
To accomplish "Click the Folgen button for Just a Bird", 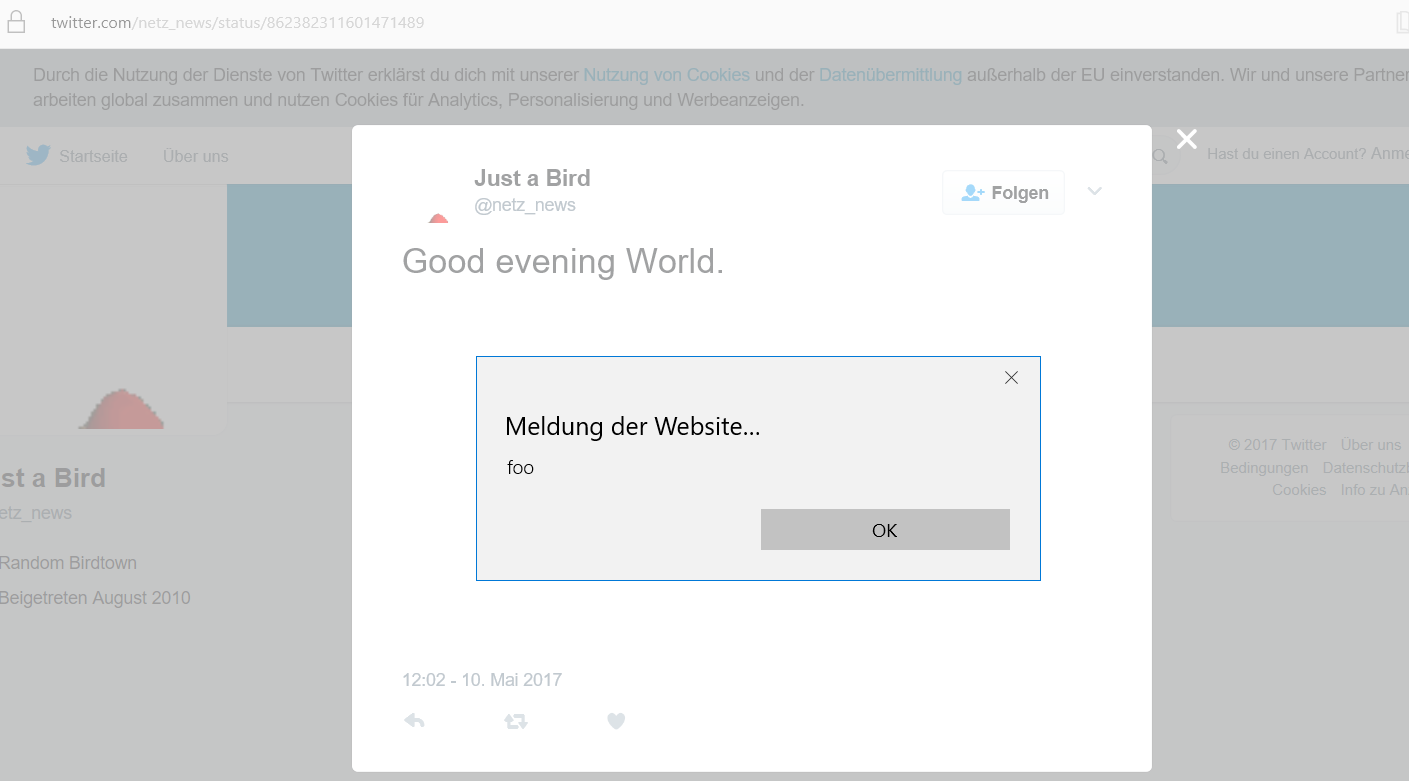I will (1004, 193).
